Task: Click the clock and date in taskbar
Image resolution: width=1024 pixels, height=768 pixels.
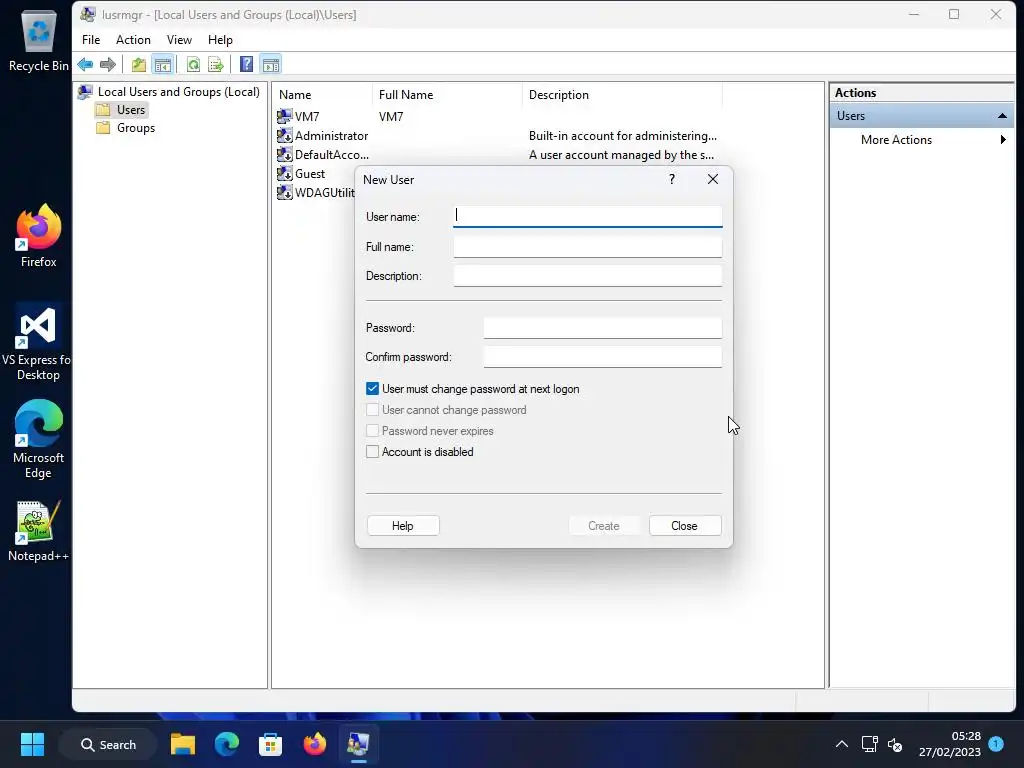Action: (x=950, y=744)
